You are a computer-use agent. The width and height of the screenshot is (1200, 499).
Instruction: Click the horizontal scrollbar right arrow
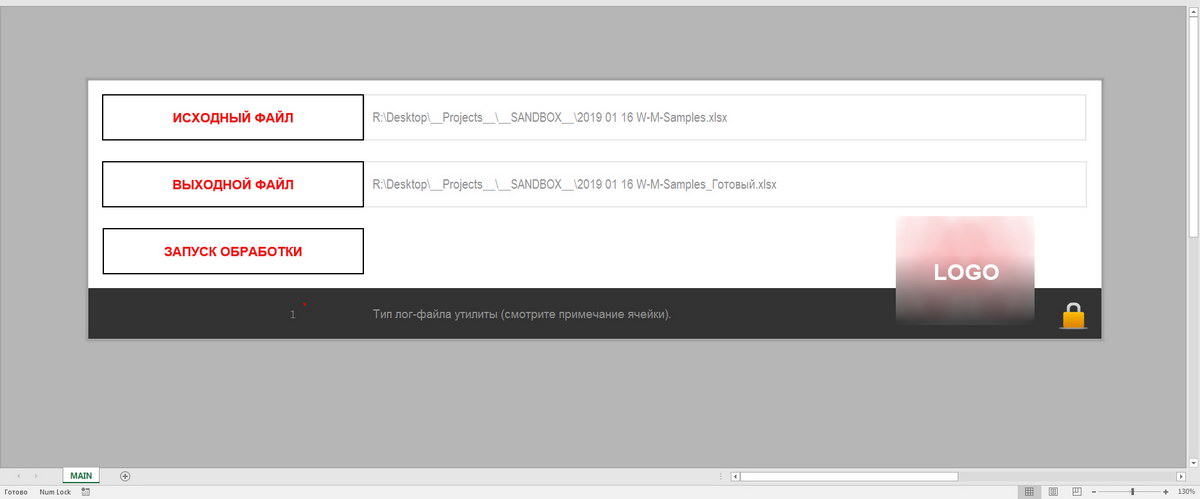[1180, 476]
